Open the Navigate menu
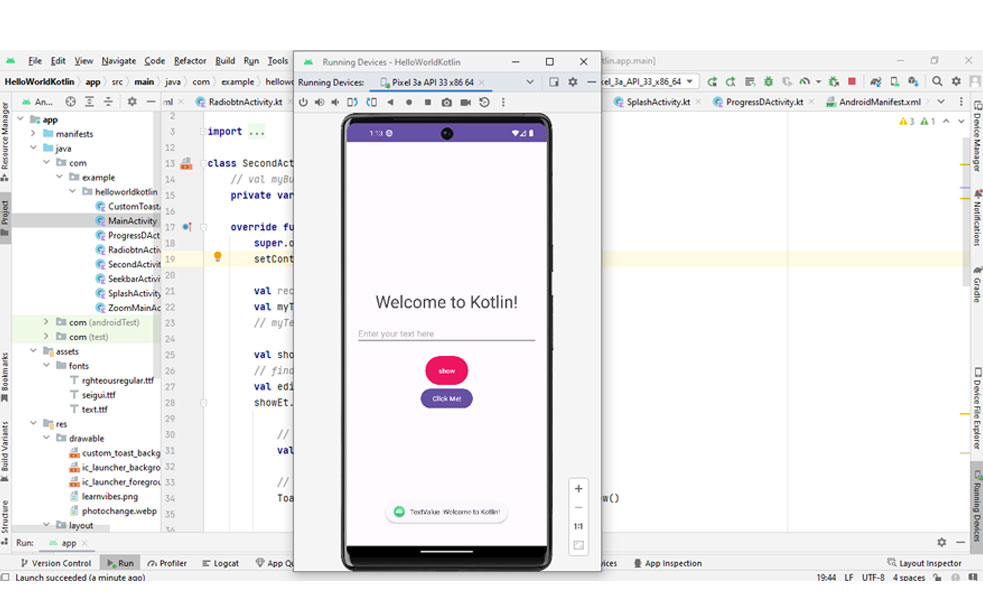983x614 pixels. [x=118, y=61]
